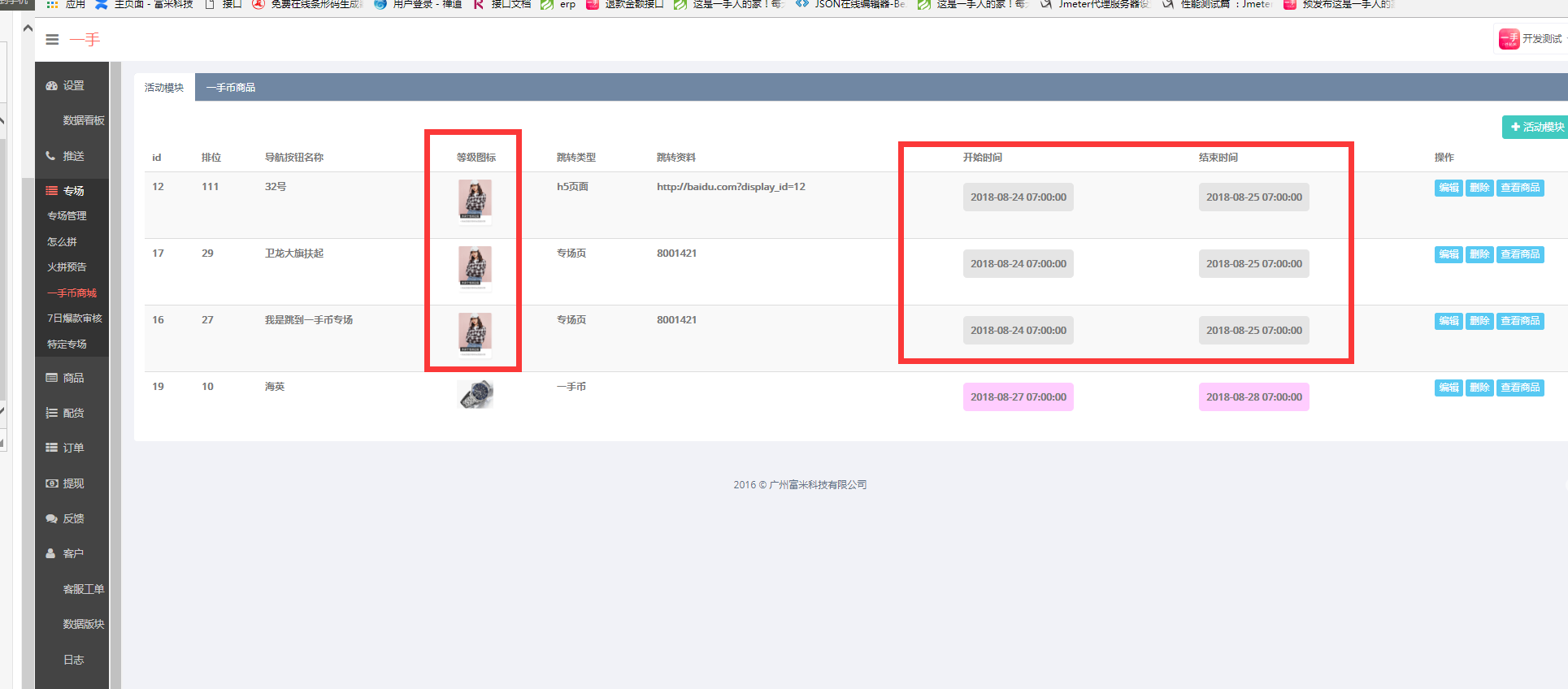Click 查看商品 for row 海英
Screen dimensions: 1568x689
(1520, 388)
